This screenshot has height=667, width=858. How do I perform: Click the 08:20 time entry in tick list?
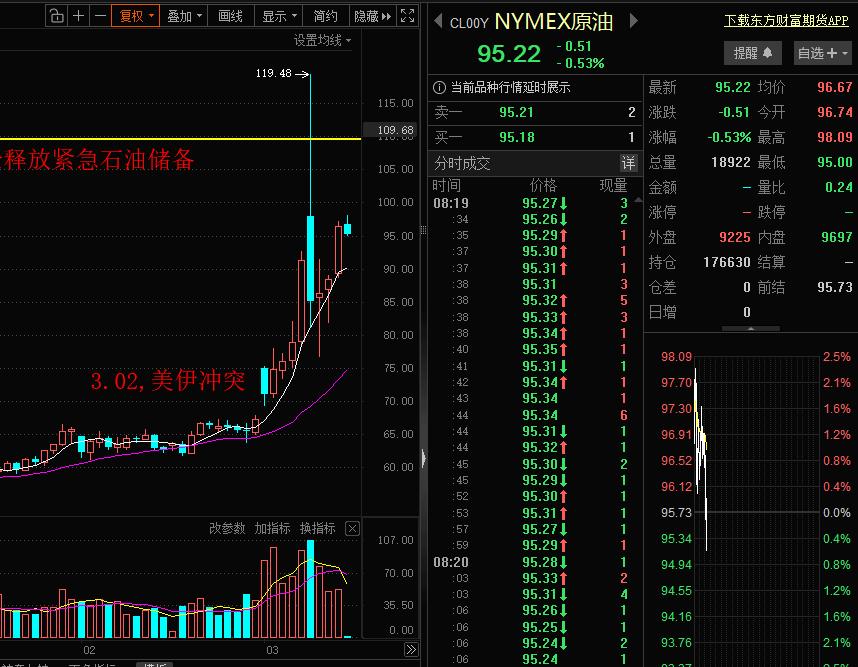(x=451, y=562)
